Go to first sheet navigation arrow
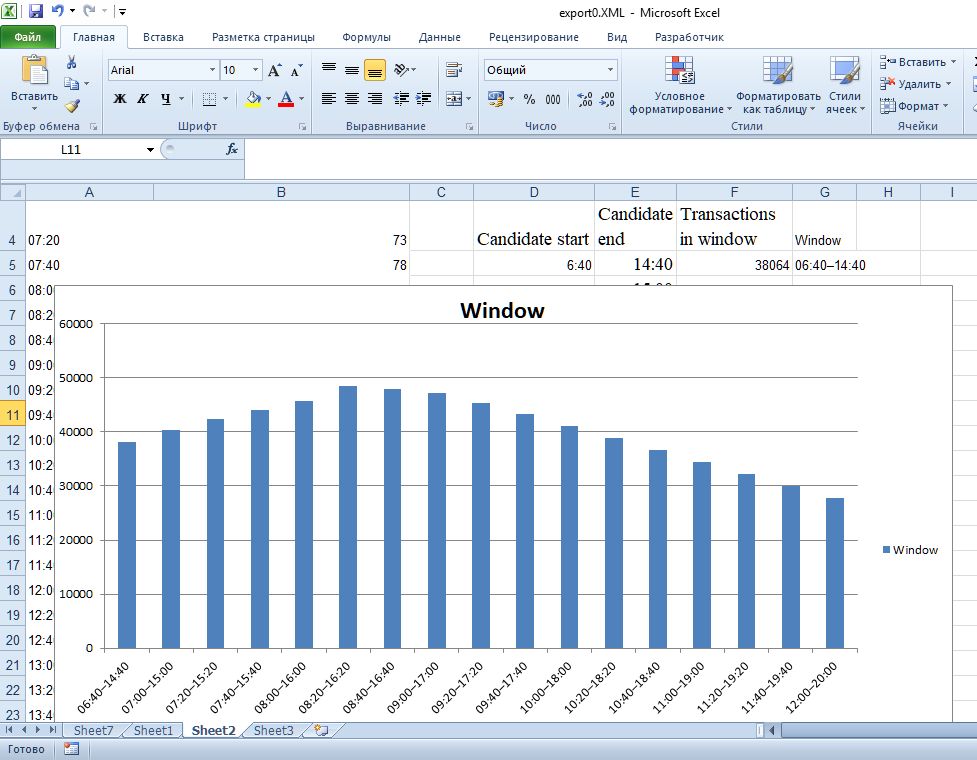977x760 pixels. (9, 729)
